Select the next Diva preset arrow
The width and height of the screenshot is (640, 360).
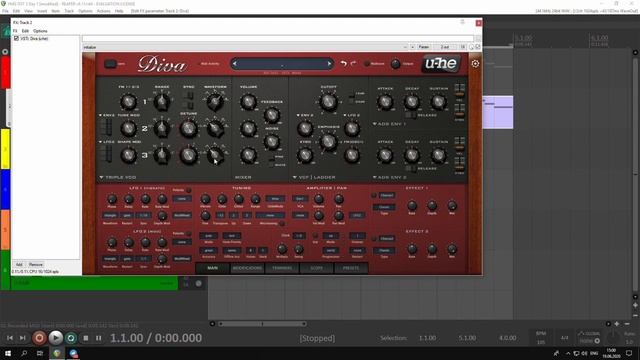pyautogui.click(x=329, y=64)
